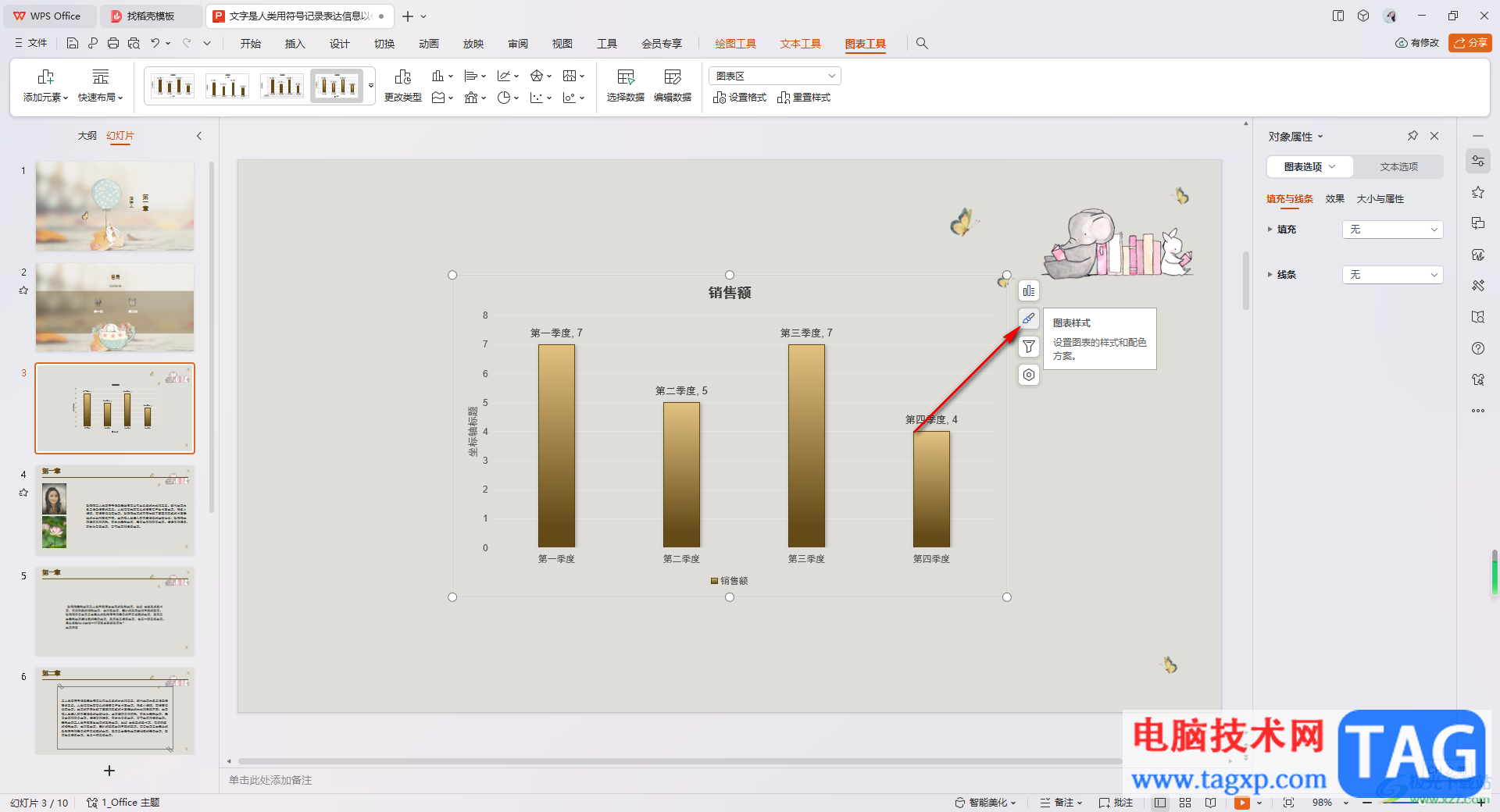Click 重置样式 to reset chart style

coord(804,98)
